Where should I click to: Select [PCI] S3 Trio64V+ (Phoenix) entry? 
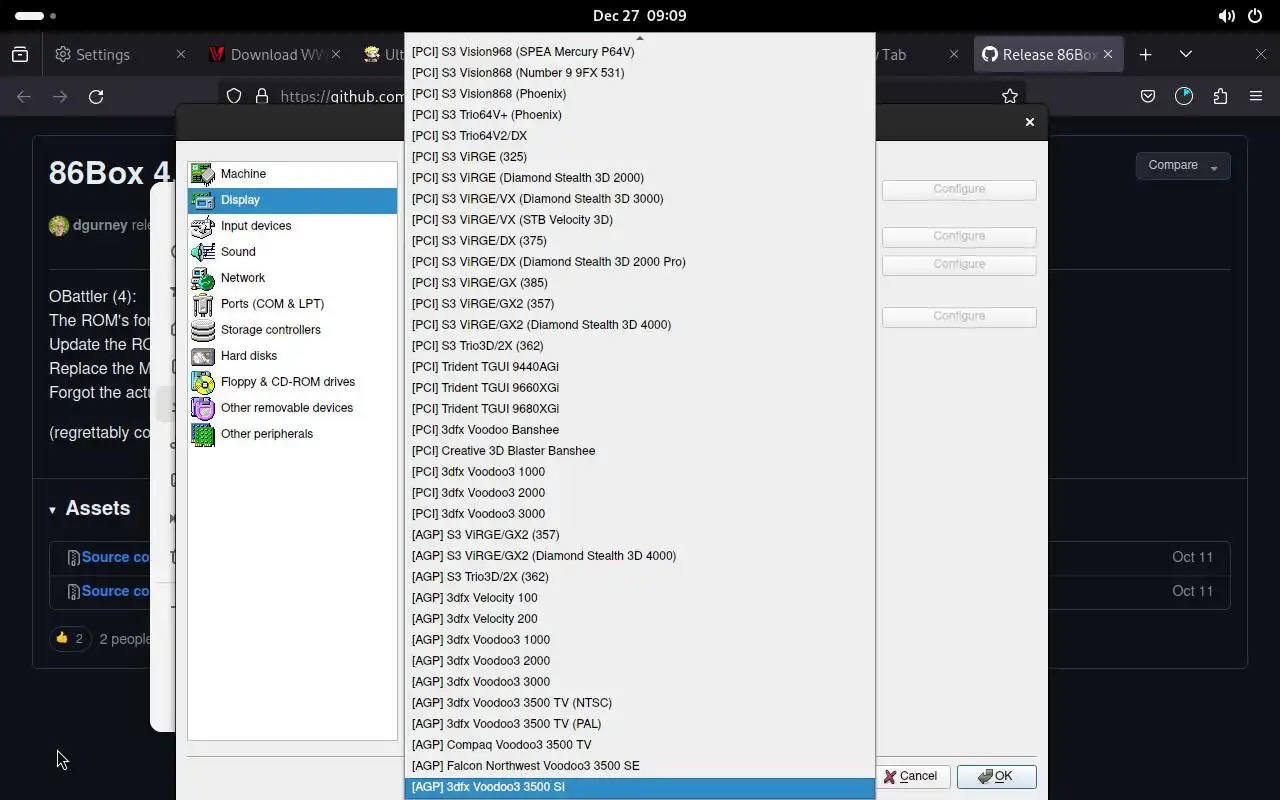pos(640,115)
